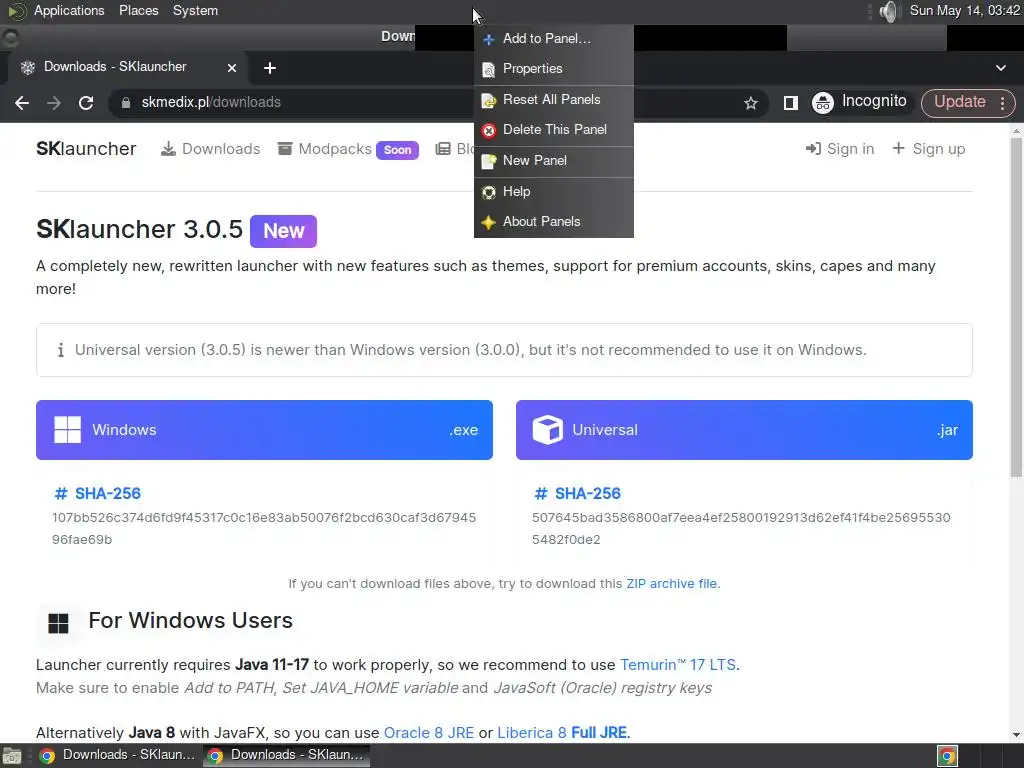Choose Add to Panel… from context menu

pos(554,39)
